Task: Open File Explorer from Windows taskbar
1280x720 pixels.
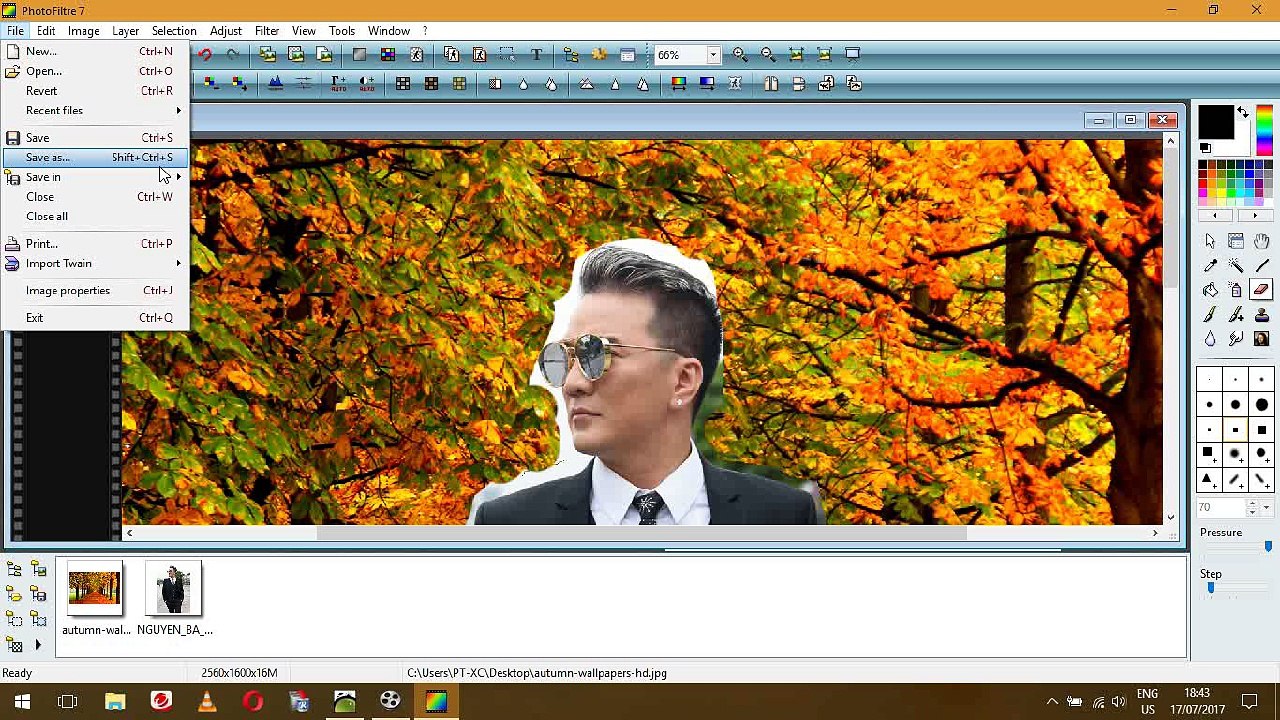Action: click(x=115, y=702)
